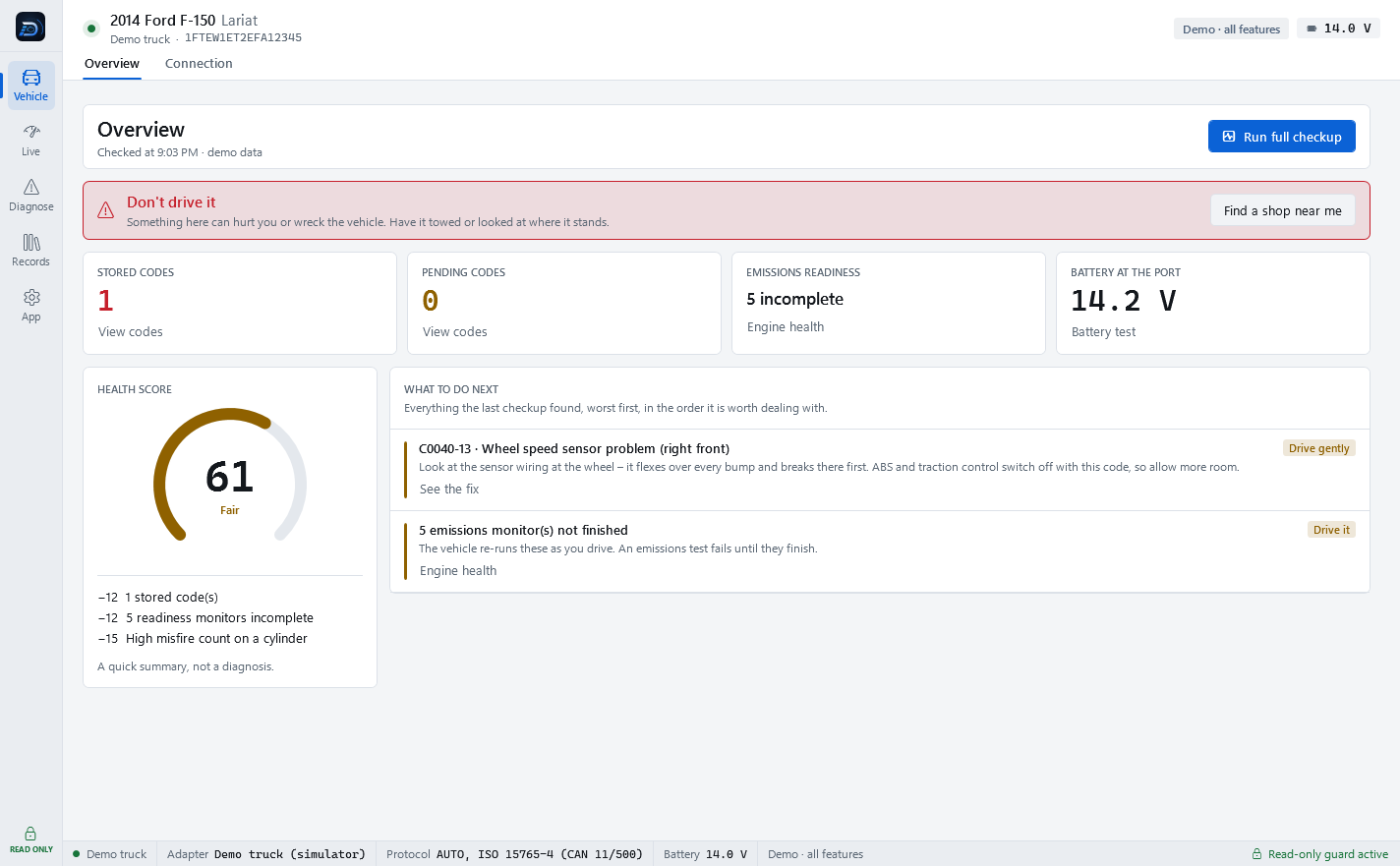The width and height of the screenshot is (1400, 866).
Task: Click Find a shop near me
Action: [x=1282, y=210]
